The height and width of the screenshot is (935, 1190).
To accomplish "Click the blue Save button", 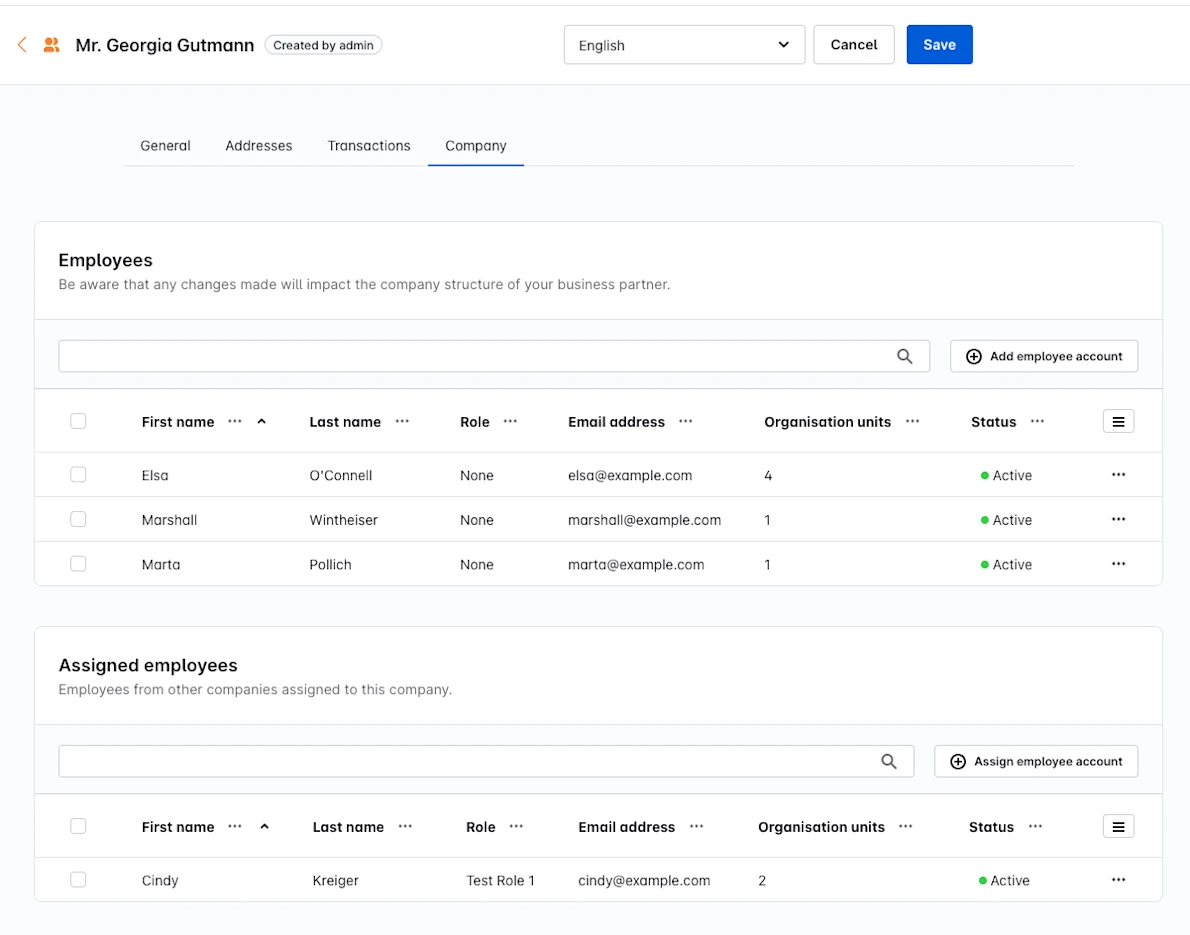I will (x=940, y=45).
